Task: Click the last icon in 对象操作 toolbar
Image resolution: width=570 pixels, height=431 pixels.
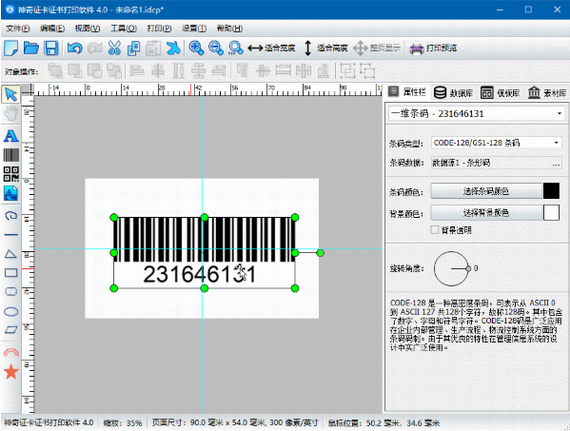Action: coord(367,71)
